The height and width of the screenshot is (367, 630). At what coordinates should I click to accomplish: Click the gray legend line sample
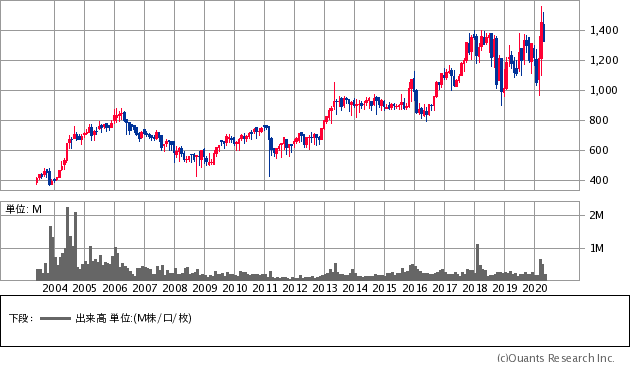tap(55, 319)
